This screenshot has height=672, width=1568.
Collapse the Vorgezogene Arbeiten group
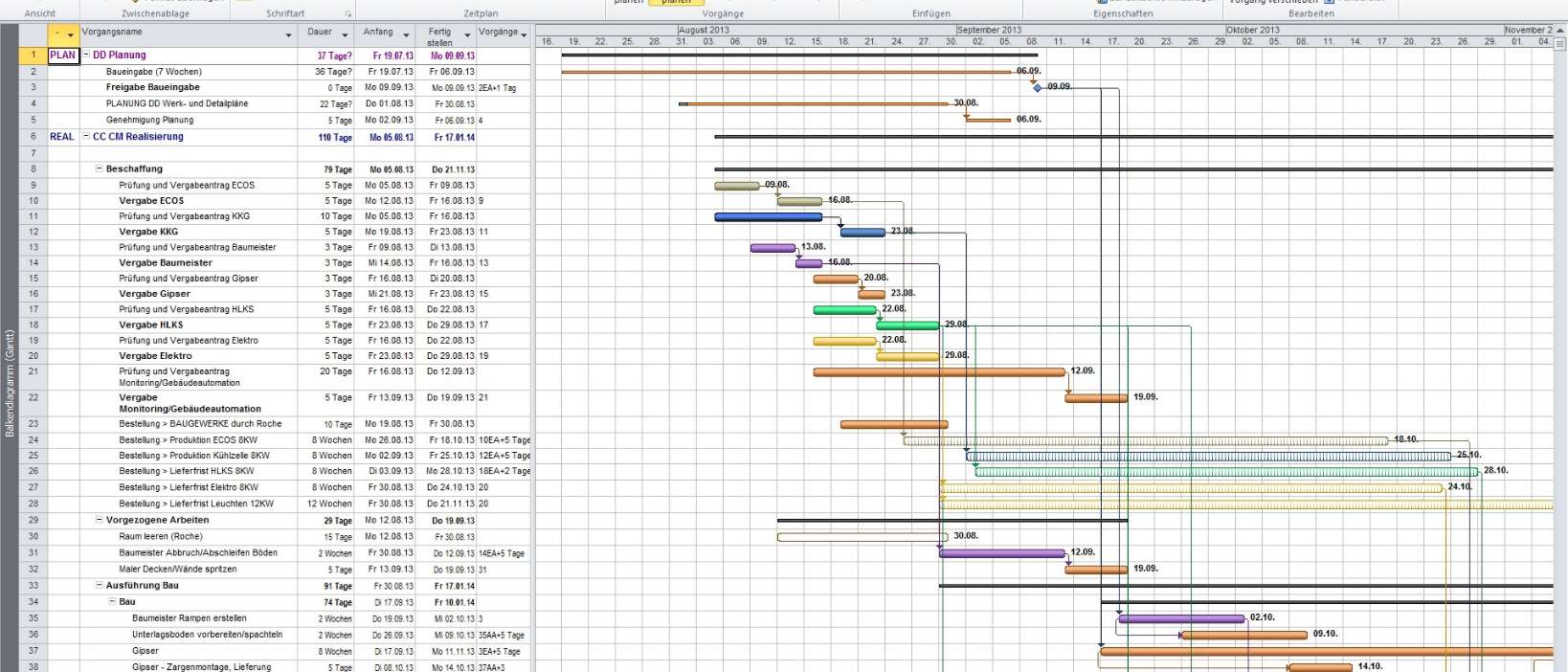pos(100,520)
